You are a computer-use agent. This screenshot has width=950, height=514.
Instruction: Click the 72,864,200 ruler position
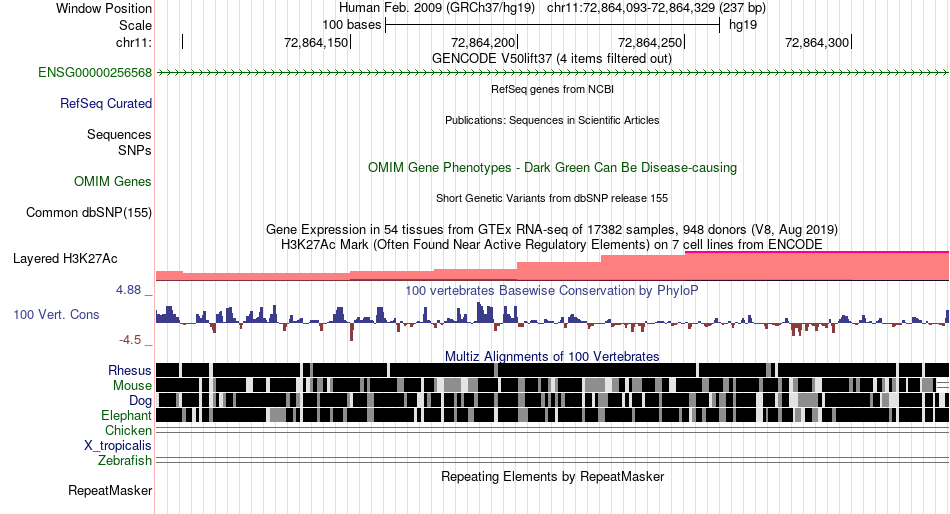[x=483, y=42]
